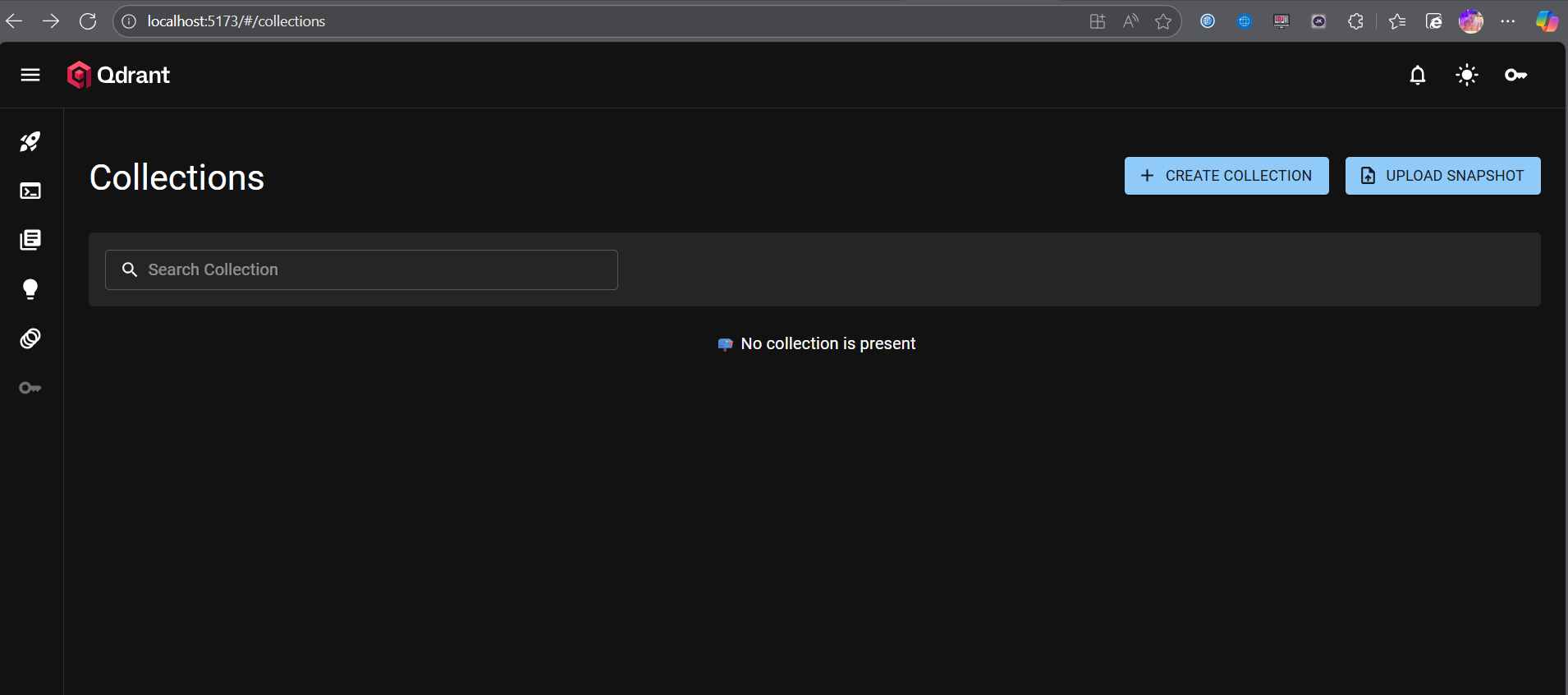This screenshot has height=695, width=1568.
Task: Open the rocket Welcome page icon
Action: pyautogui.click(x=30, y=142)
